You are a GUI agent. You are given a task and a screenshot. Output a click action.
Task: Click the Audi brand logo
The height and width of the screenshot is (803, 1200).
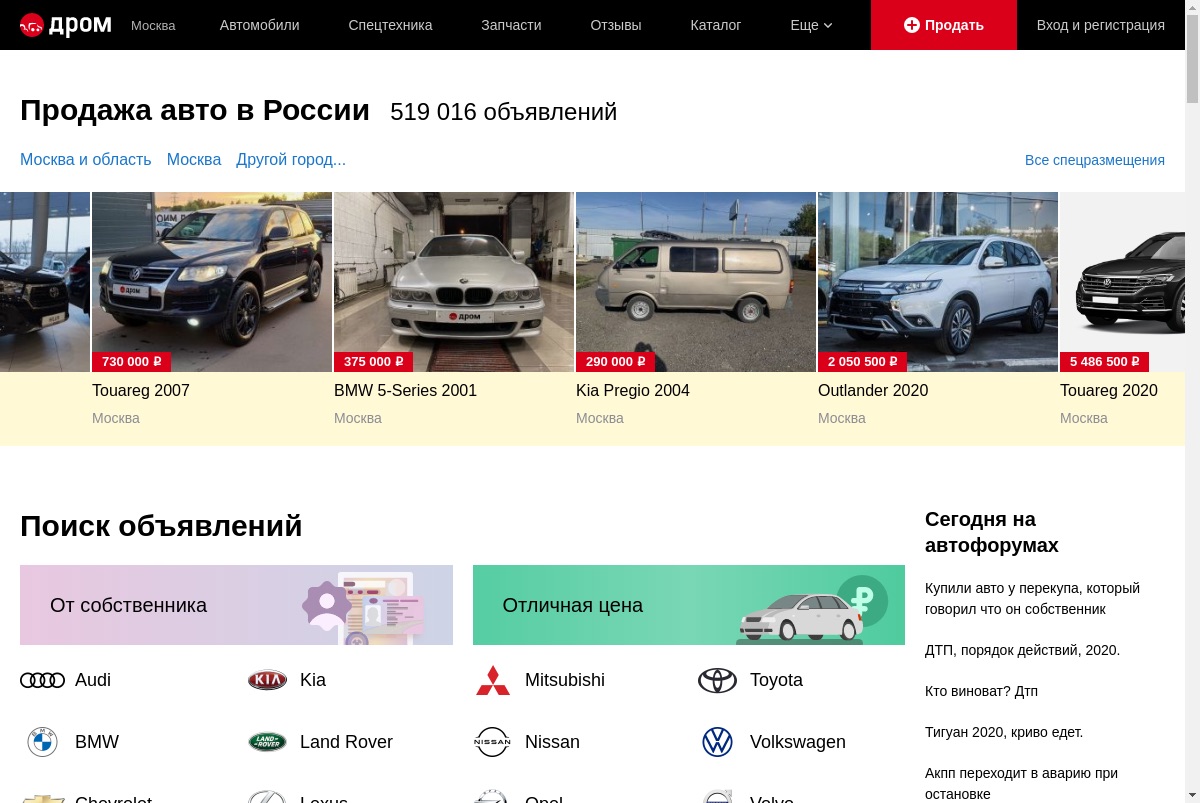click(42, 680)
